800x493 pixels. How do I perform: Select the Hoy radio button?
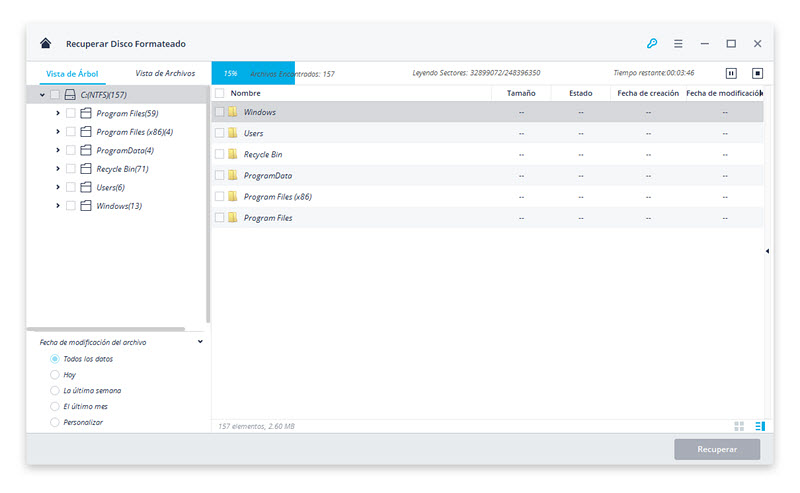[x=55, y=375]
